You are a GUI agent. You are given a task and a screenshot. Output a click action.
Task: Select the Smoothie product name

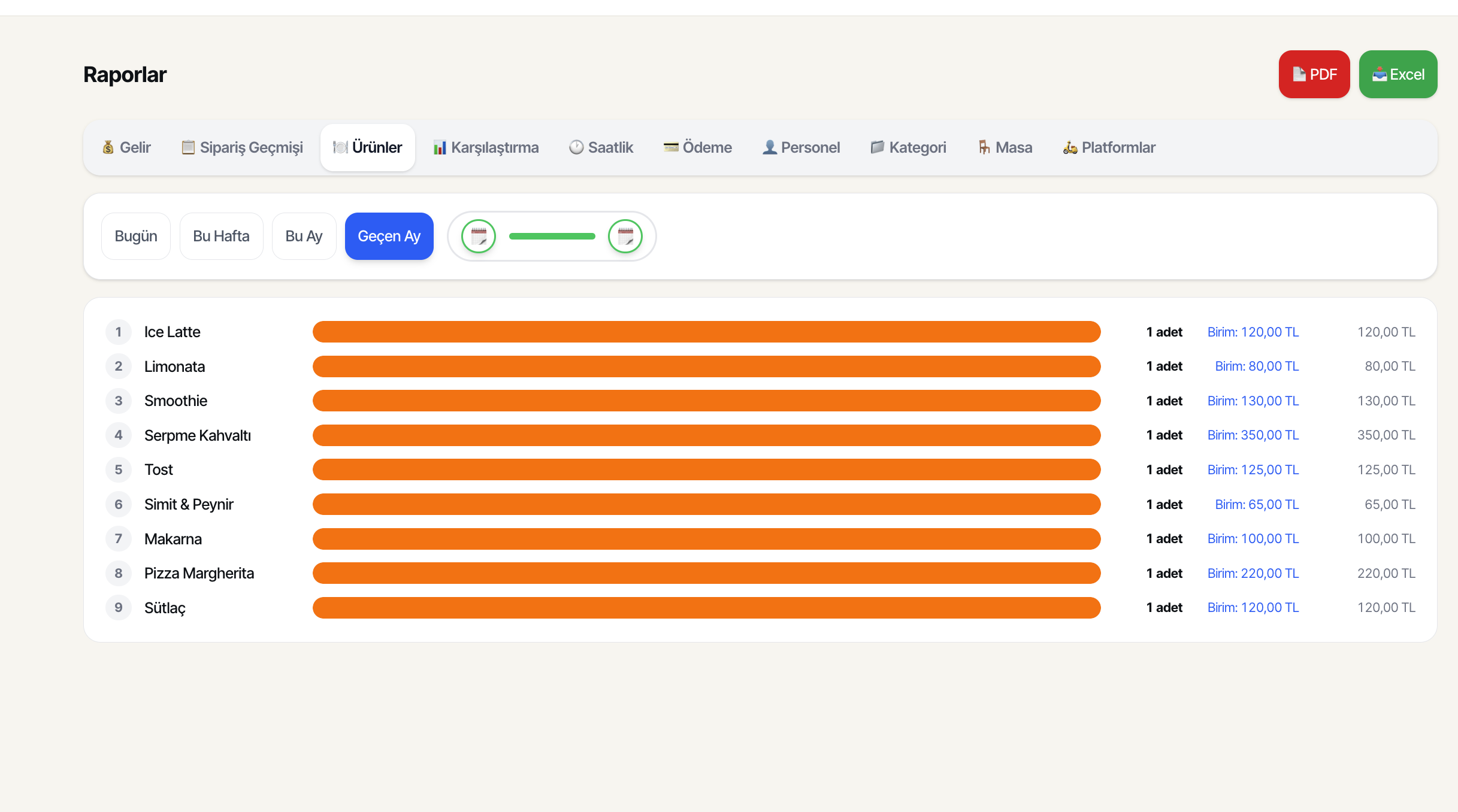[x=176, y=401]
